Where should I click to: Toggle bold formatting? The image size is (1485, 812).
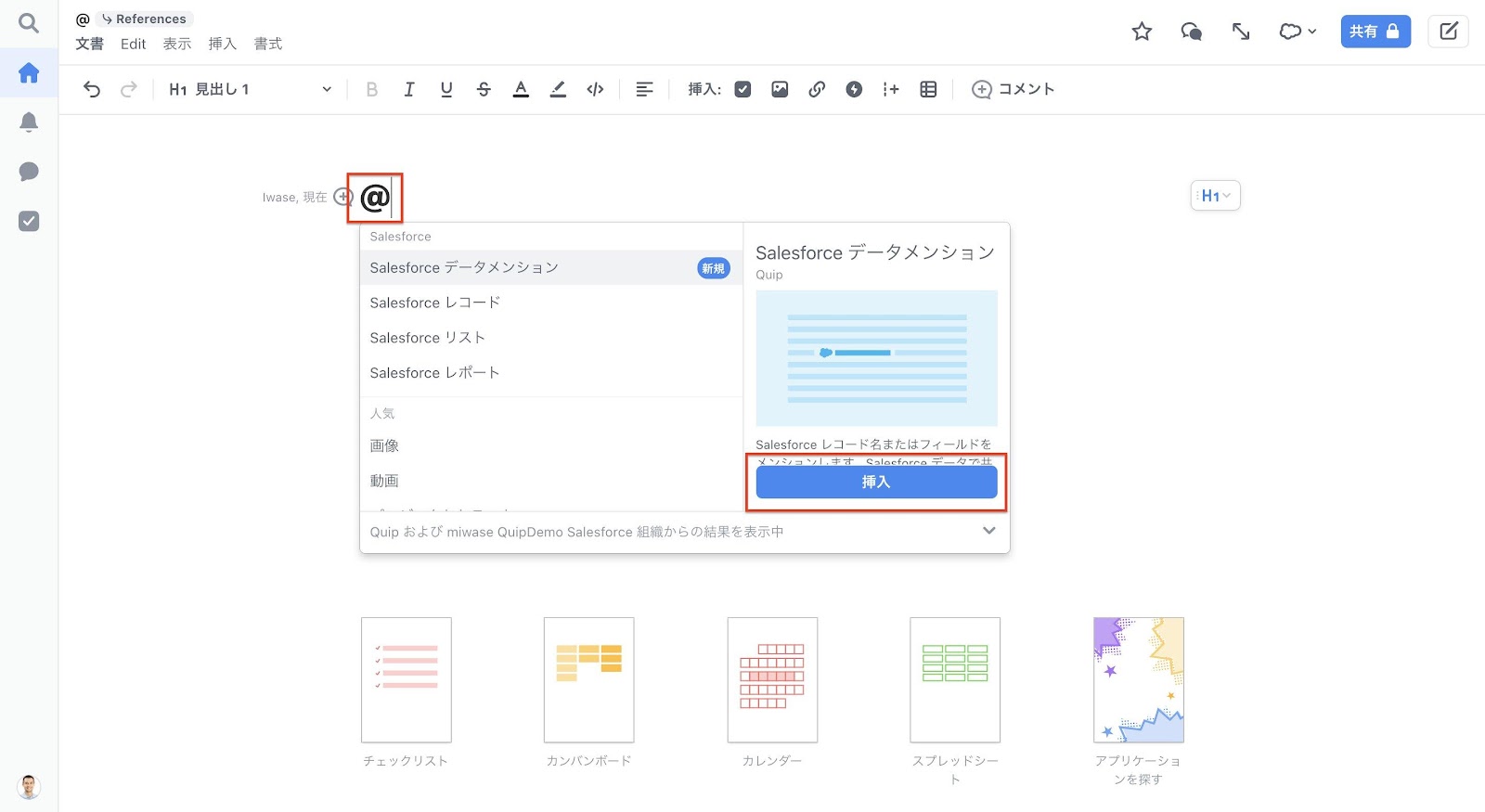pos(372,89)
